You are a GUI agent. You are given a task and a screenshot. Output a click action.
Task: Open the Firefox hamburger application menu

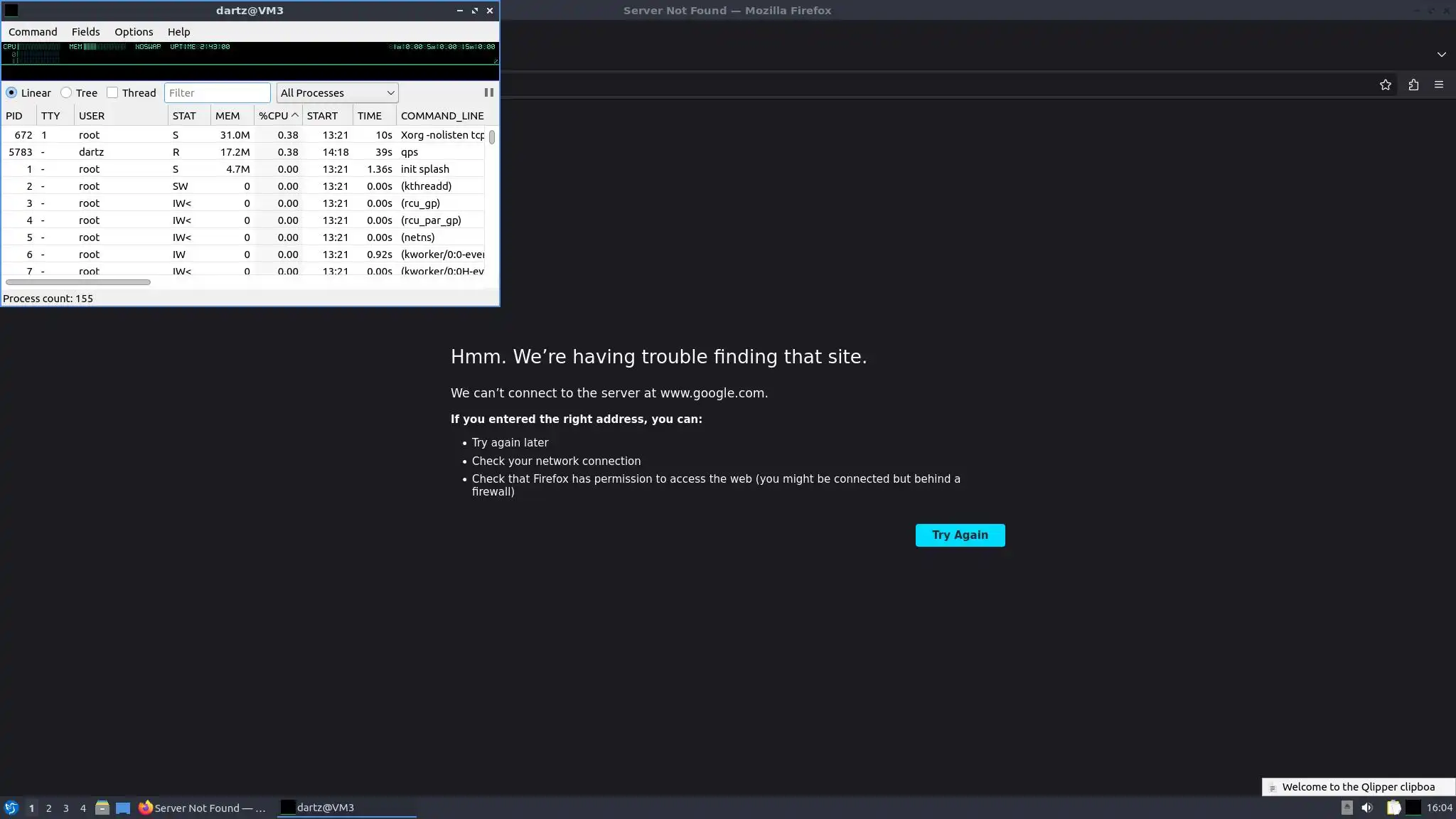1439,85
